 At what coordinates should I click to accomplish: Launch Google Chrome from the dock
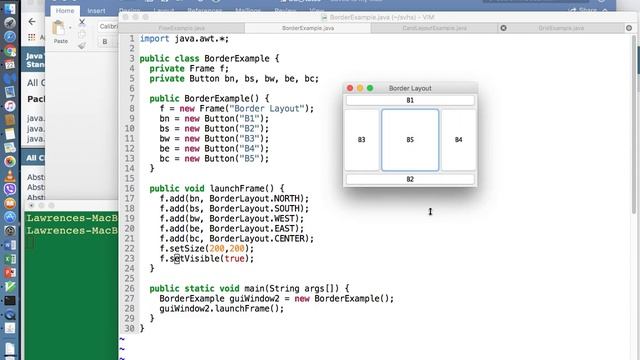click(x=10, y=51)
